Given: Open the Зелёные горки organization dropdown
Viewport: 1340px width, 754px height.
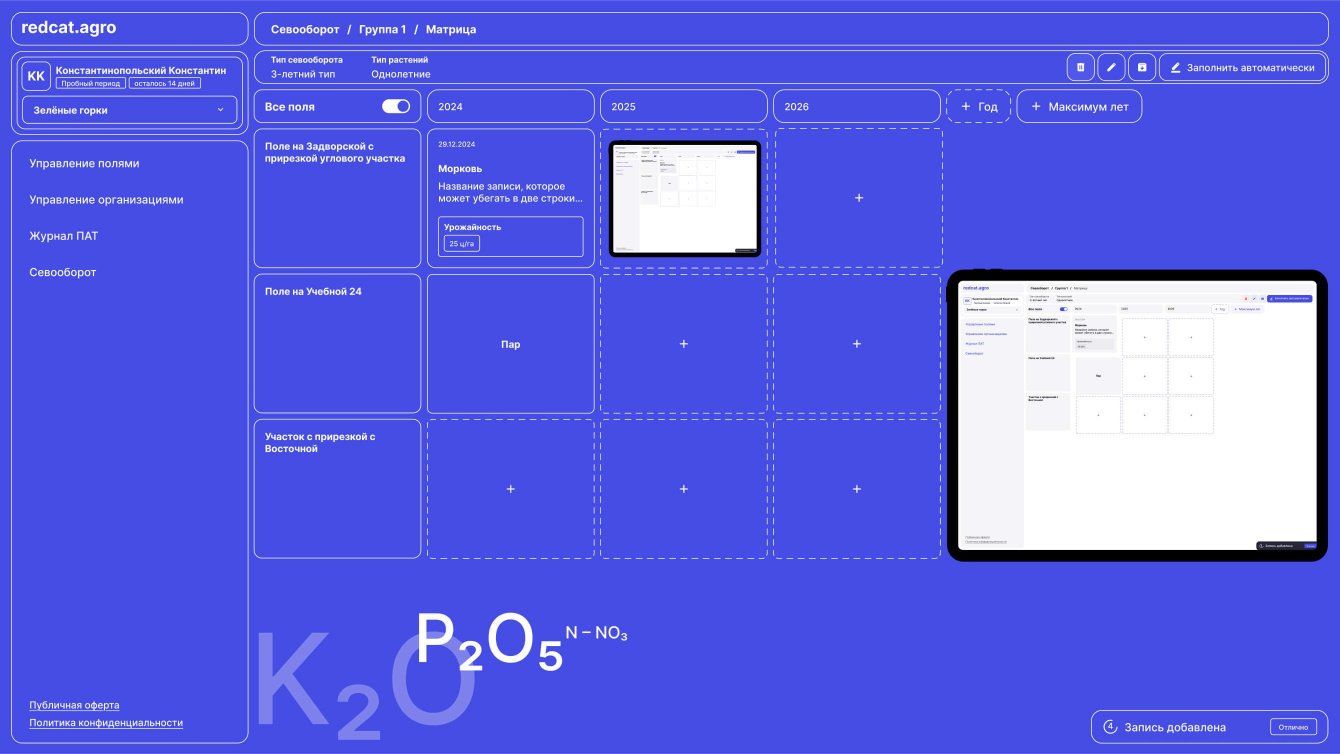Looking at the screenshot, I should pos(129,110).
